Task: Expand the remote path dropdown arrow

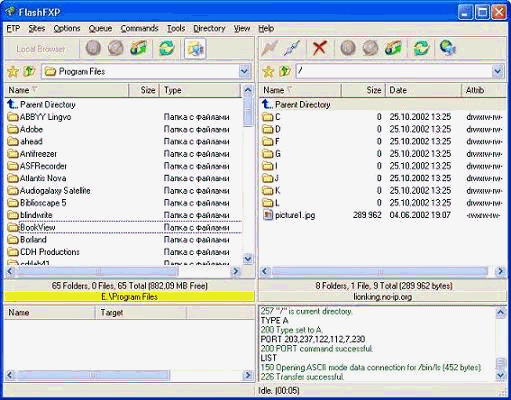Action: pyautogui.click(x=498, y=71)
